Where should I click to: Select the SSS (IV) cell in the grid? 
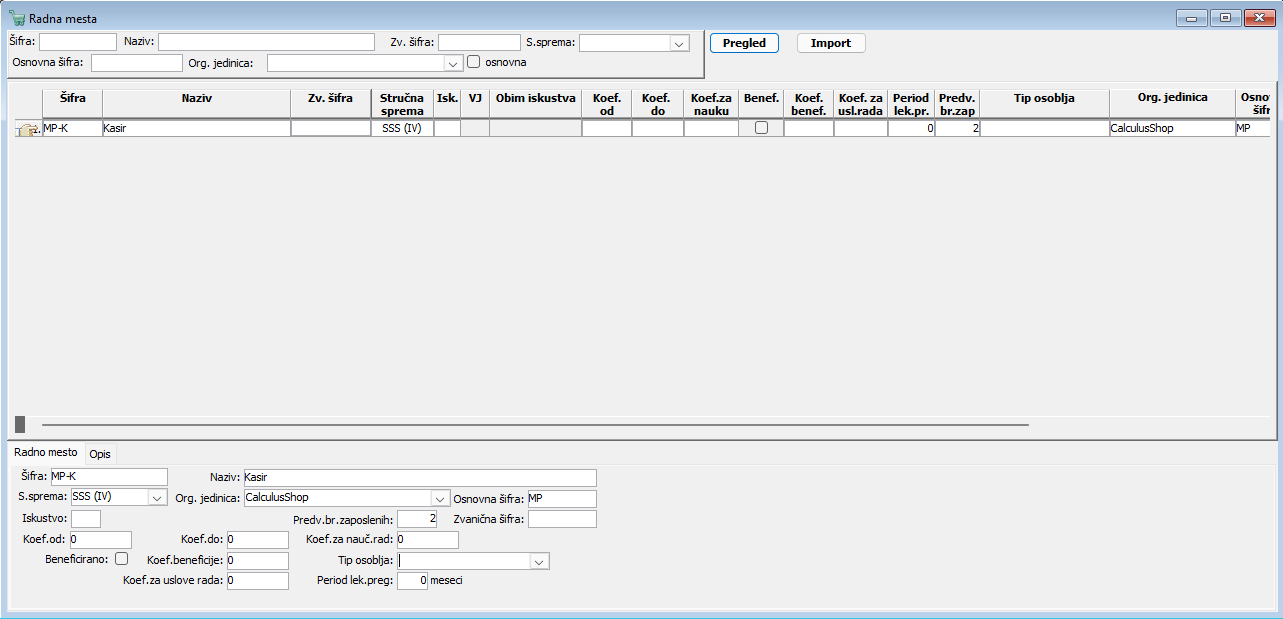pyautogui.click(x=402, y=129)
